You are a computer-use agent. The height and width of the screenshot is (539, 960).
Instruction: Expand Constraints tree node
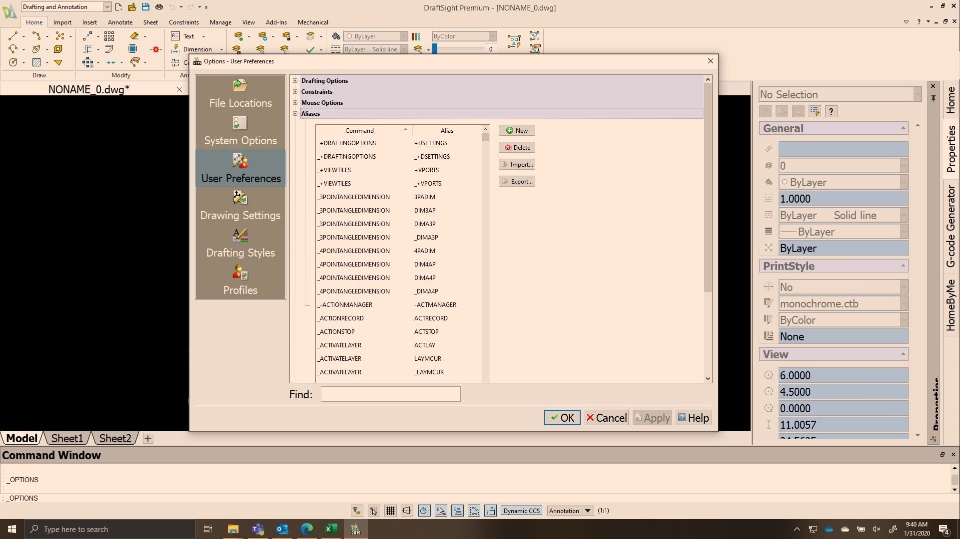(x=295, y=91)
